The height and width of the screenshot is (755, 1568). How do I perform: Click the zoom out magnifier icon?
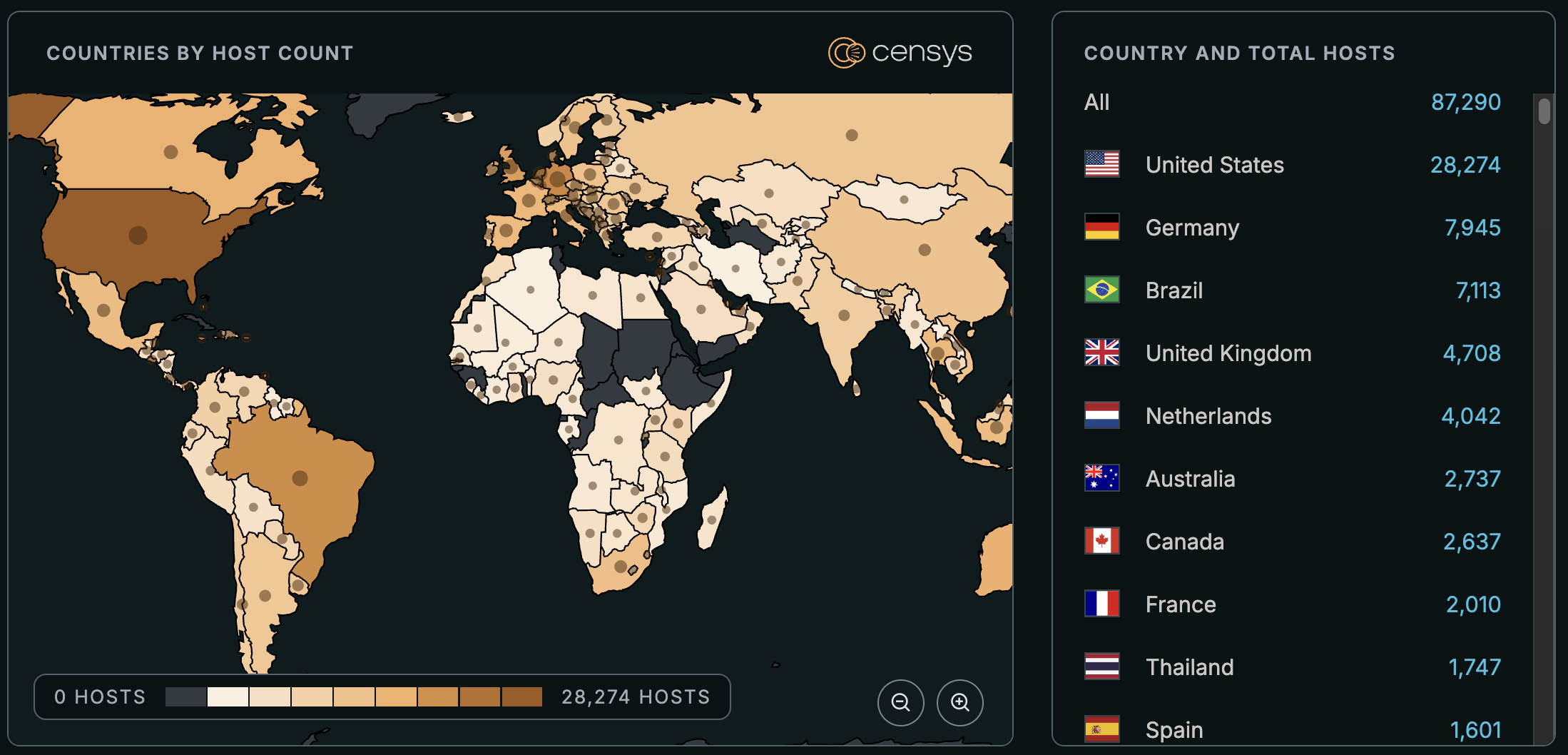click(900, 702)
